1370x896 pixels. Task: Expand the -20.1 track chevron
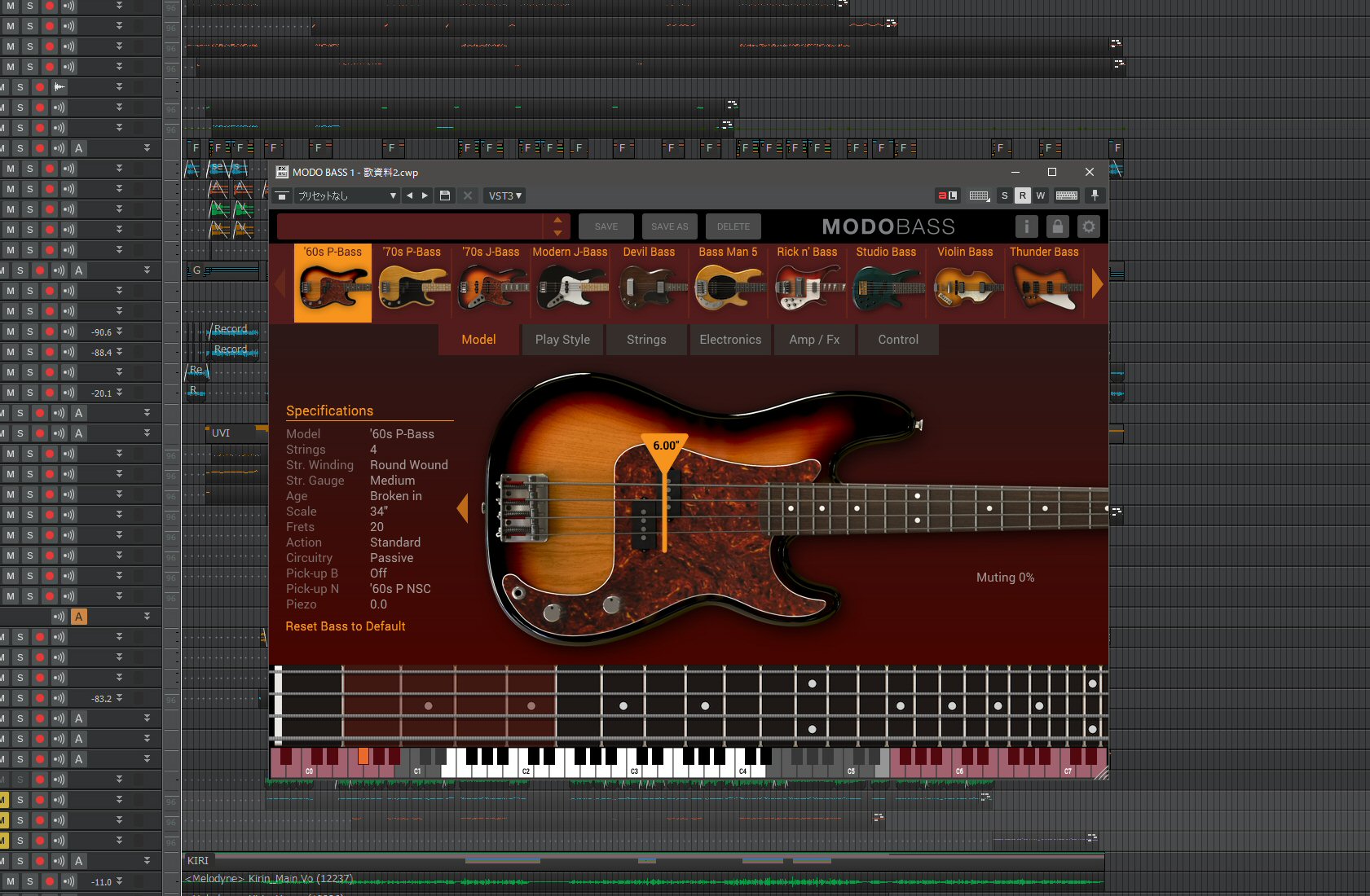(119, 393)
